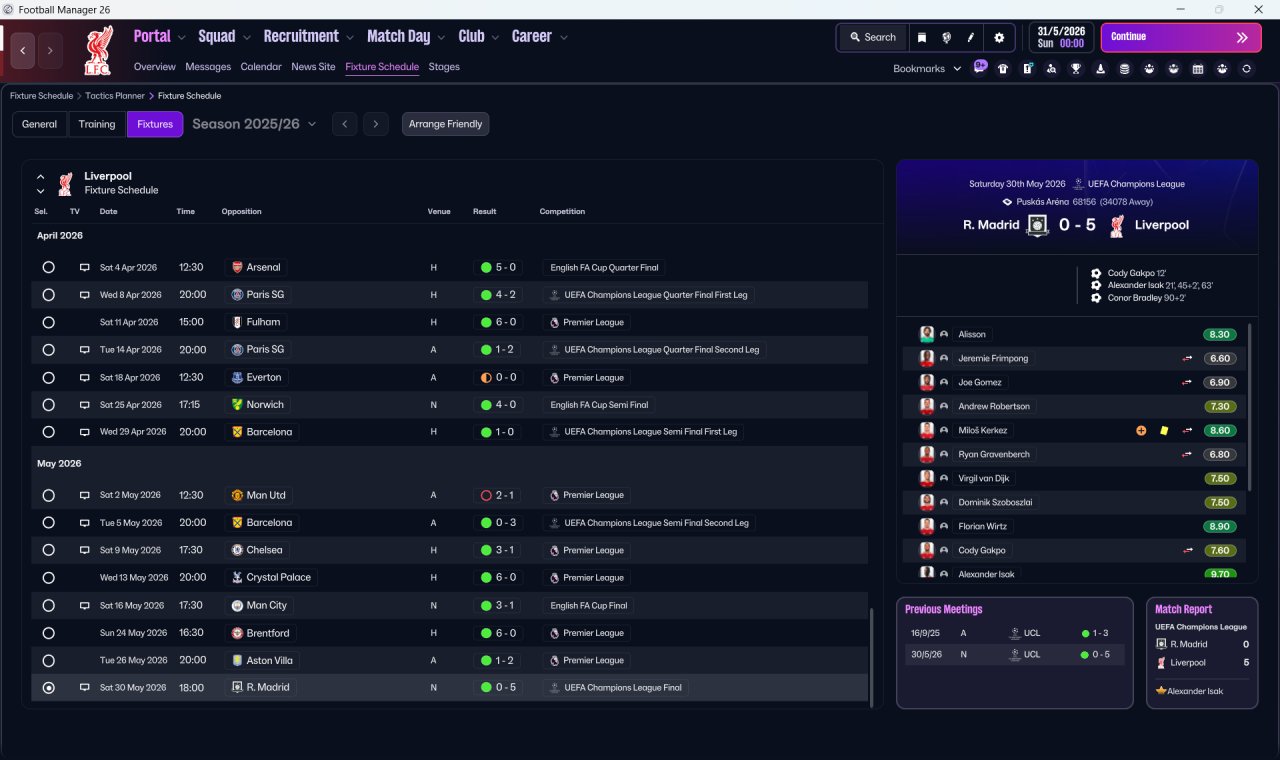Click Tactics Planner in the breadcrumb
Screen dimensions: 1280x760
(x=115, y=96)
